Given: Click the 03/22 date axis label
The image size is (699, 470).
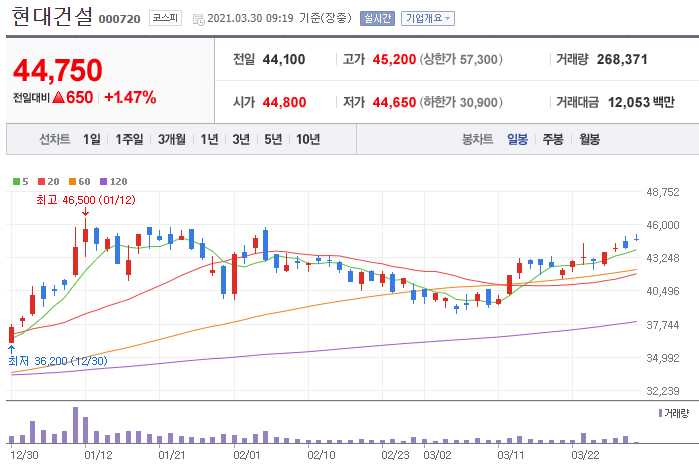Looking at the screenshot, I should click(585, 455).
